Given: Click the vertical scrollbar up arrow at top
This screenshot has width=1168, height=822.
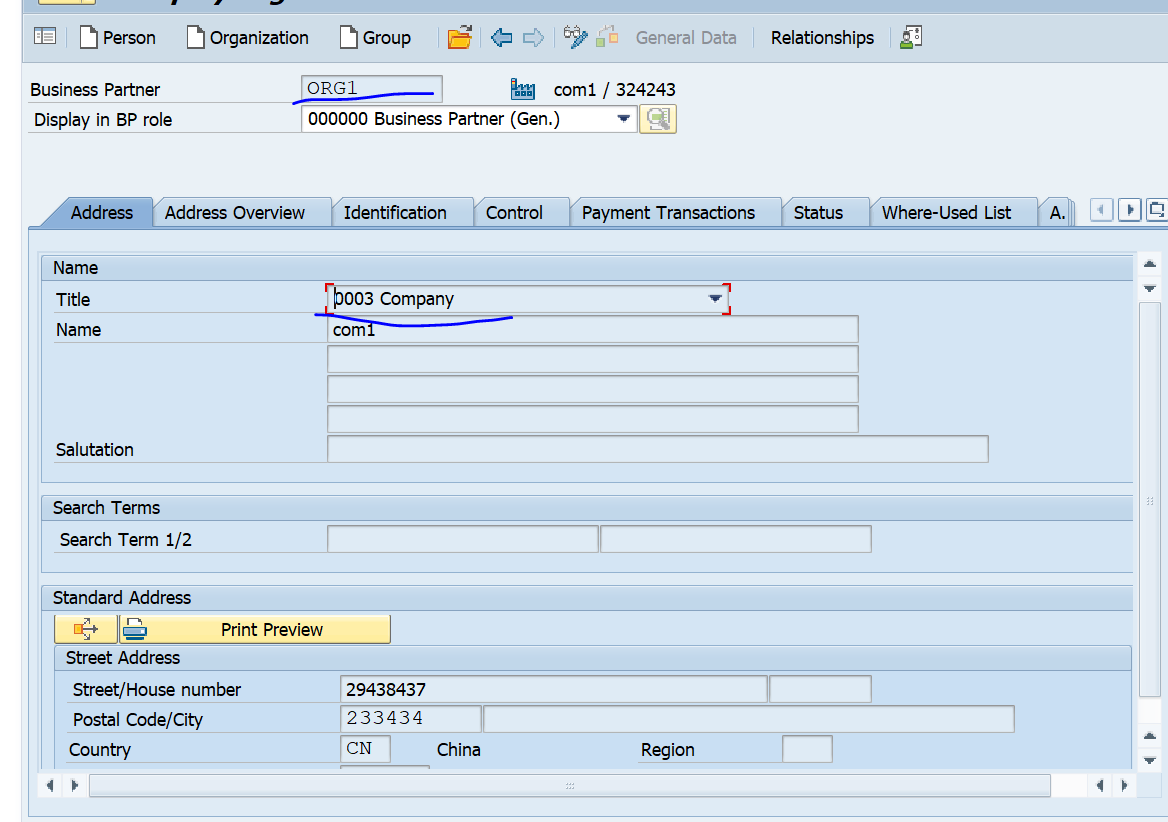Looking at the screenshot, I should tap(1149, 264).
